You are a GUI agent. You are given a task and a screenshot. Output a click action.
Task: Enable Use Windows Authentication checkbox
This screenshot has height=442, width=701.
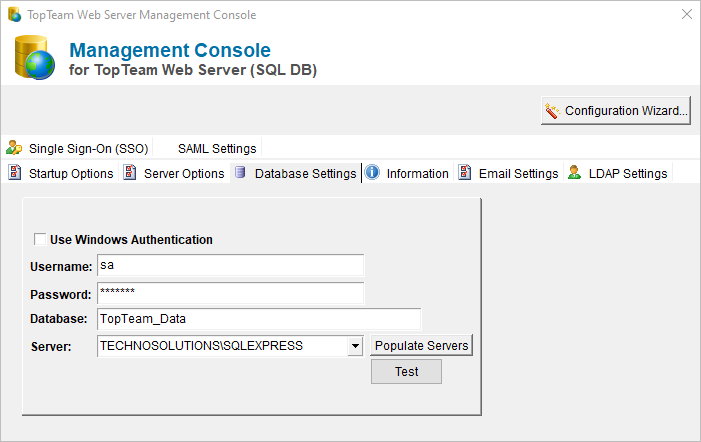click(40, 240)
